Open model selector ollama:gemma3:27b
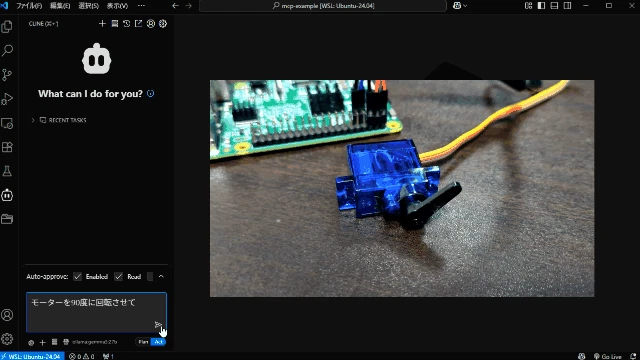Screen dimensions: 640x360 click(94, 342)
